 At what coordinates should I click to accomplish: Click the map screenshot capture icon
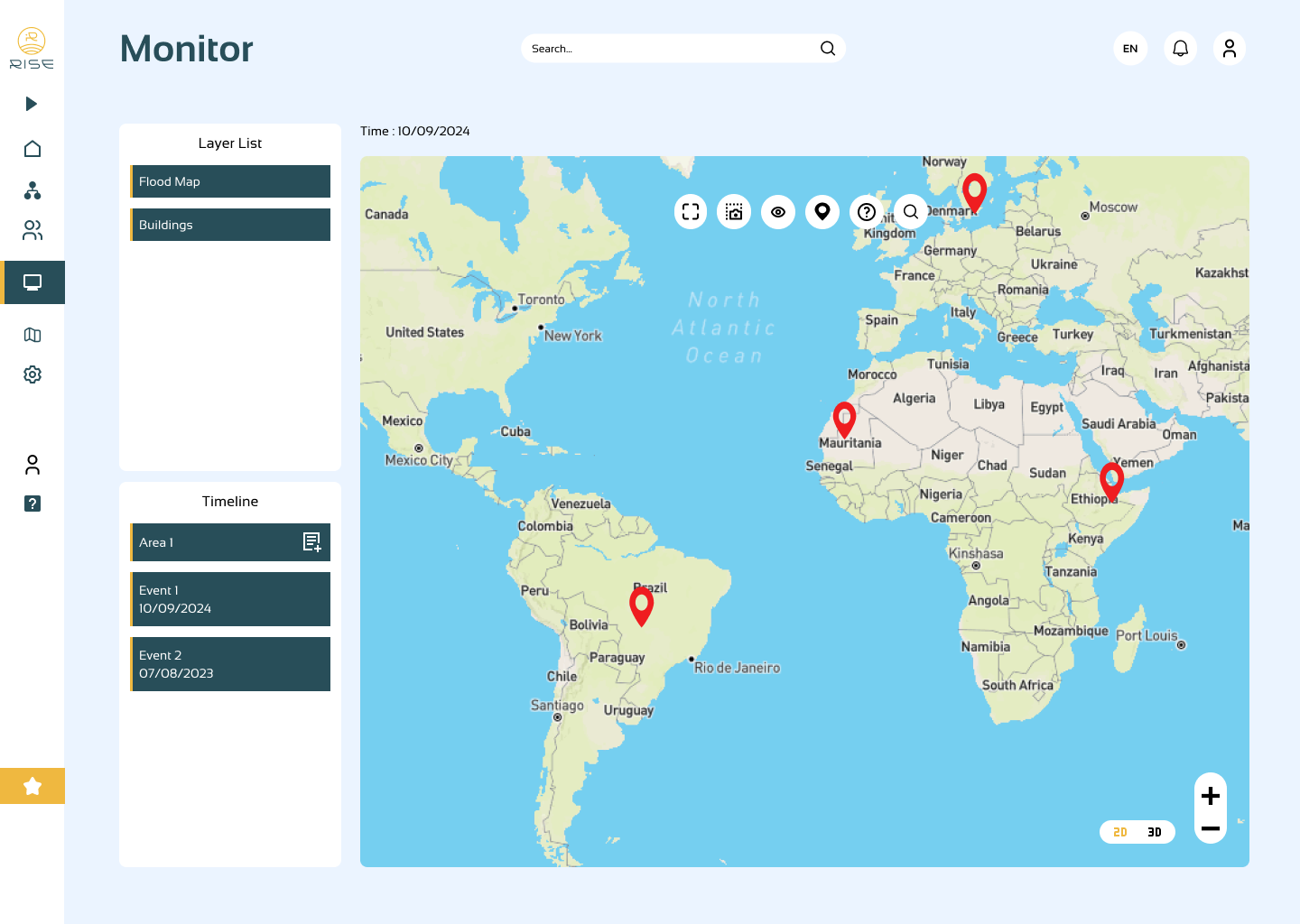point(734,212)
